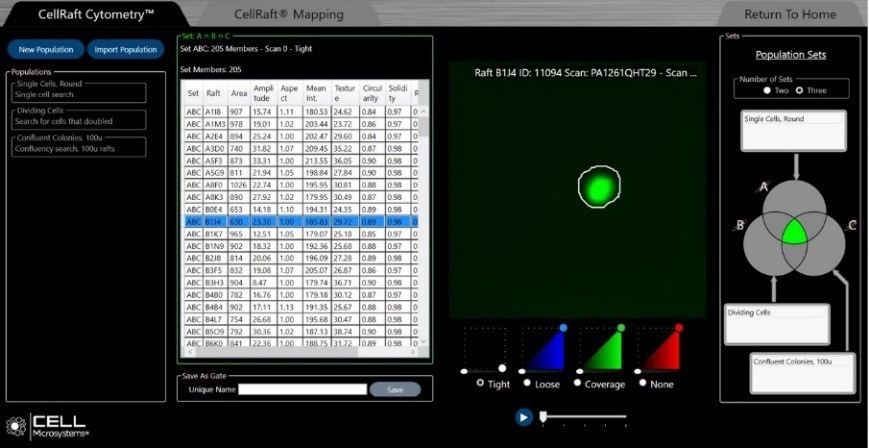Open the Single Cells, Round set box

pos(794,130)
